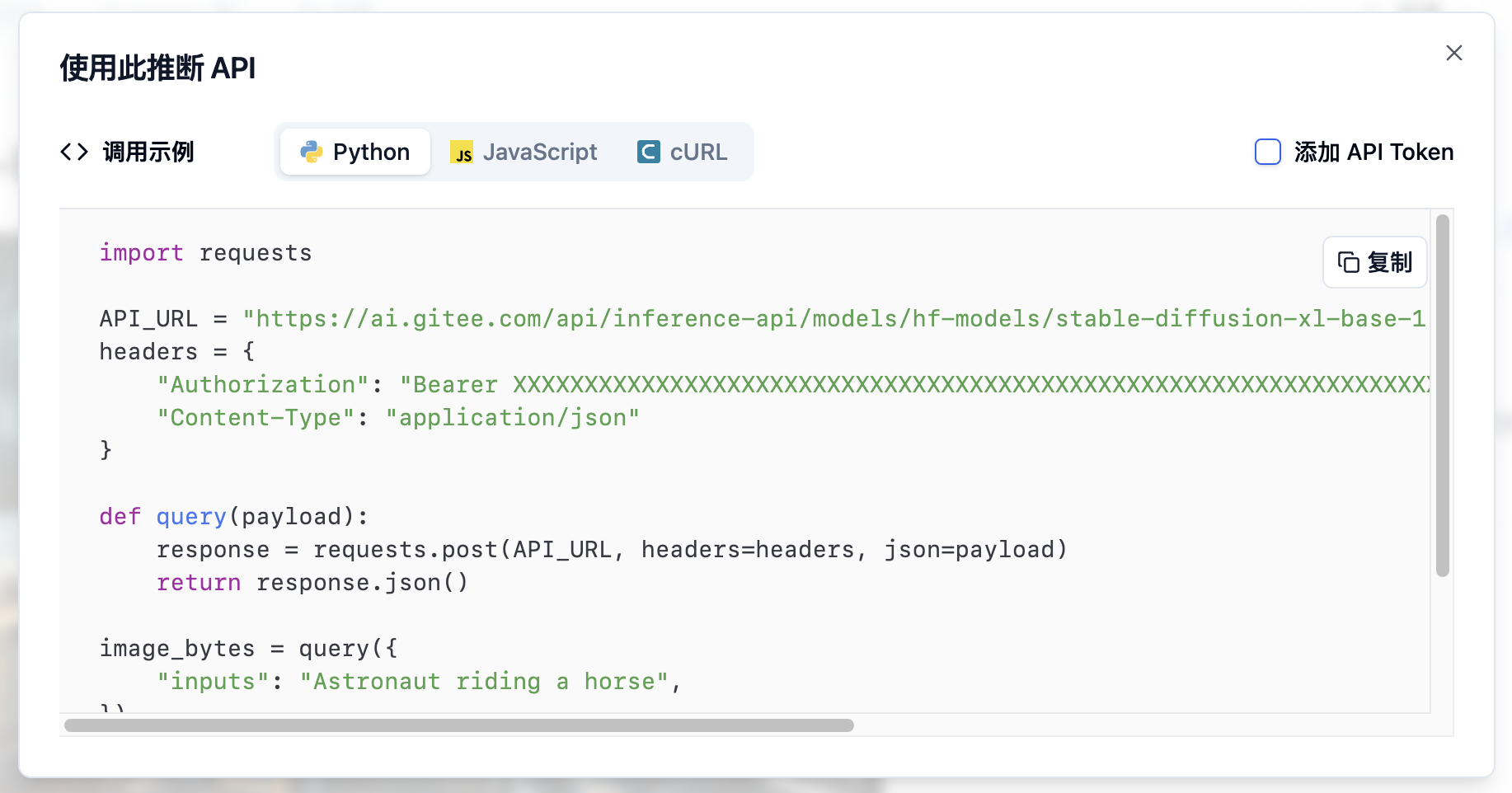Image resolution: width=1512 pixels, height=793 pixels.
Task: Click the "Content-Type" header key
Action: pos(256,418)
